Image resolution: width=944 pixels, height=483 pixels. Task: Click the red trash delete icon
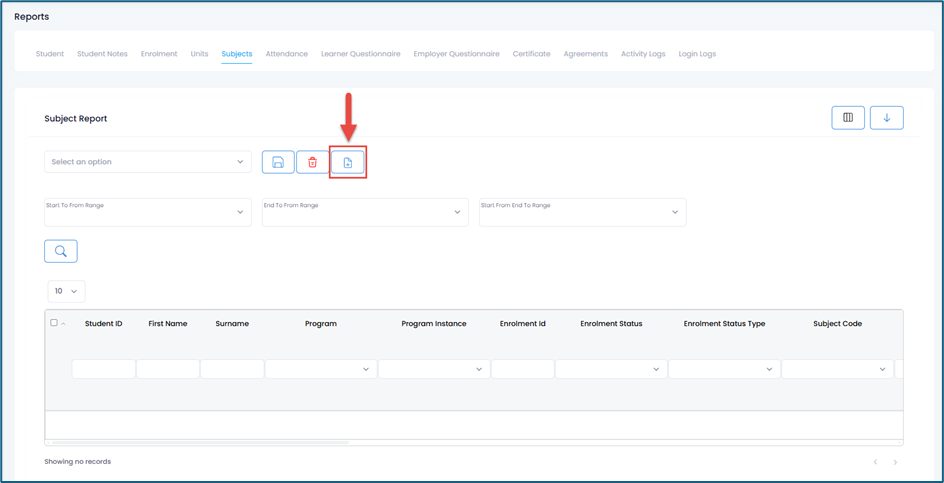point(312,162)
